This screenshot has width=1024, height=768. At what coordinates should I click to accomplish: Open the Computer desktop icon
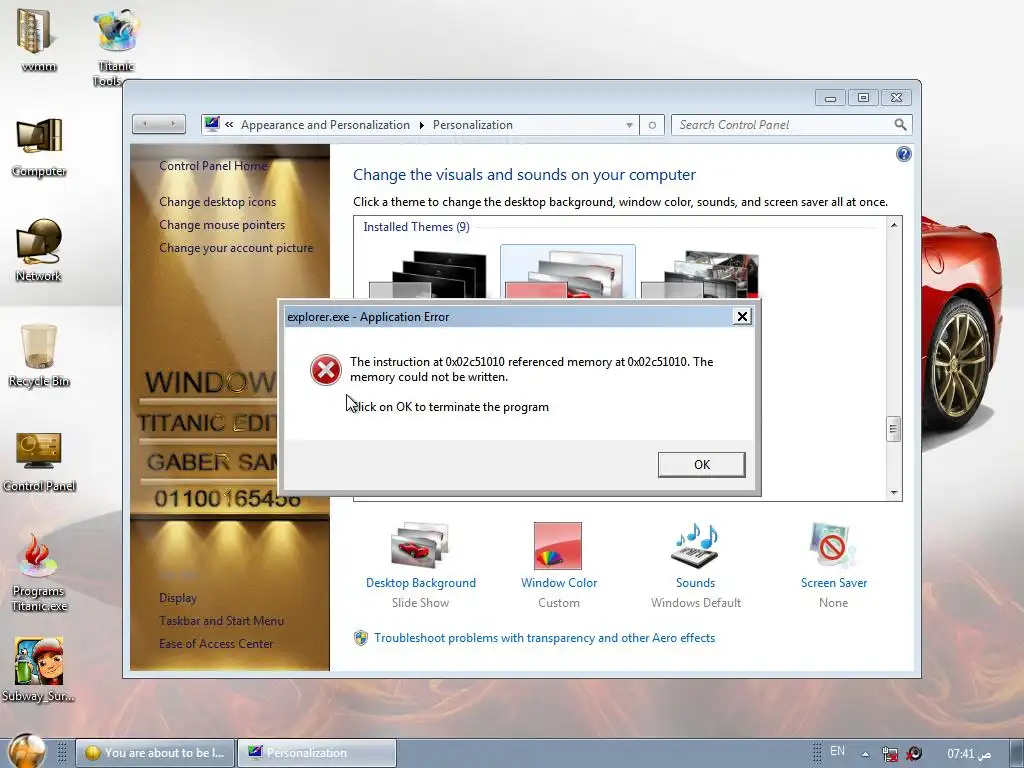[x=39, y=147]
